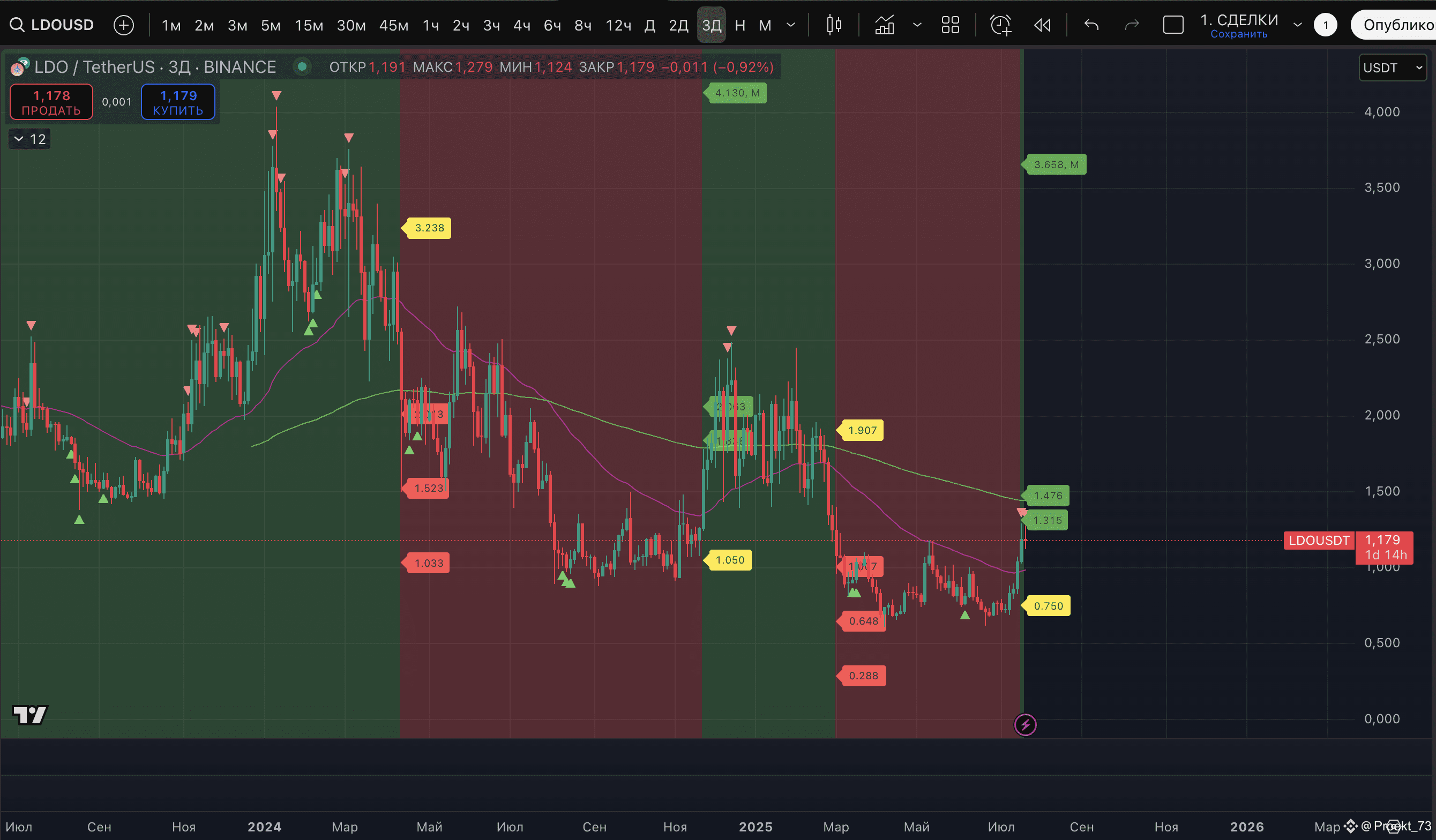Save layout via Сохранить link
The height and width of the screenshot is (840, 1436).
pos(1239,34)
